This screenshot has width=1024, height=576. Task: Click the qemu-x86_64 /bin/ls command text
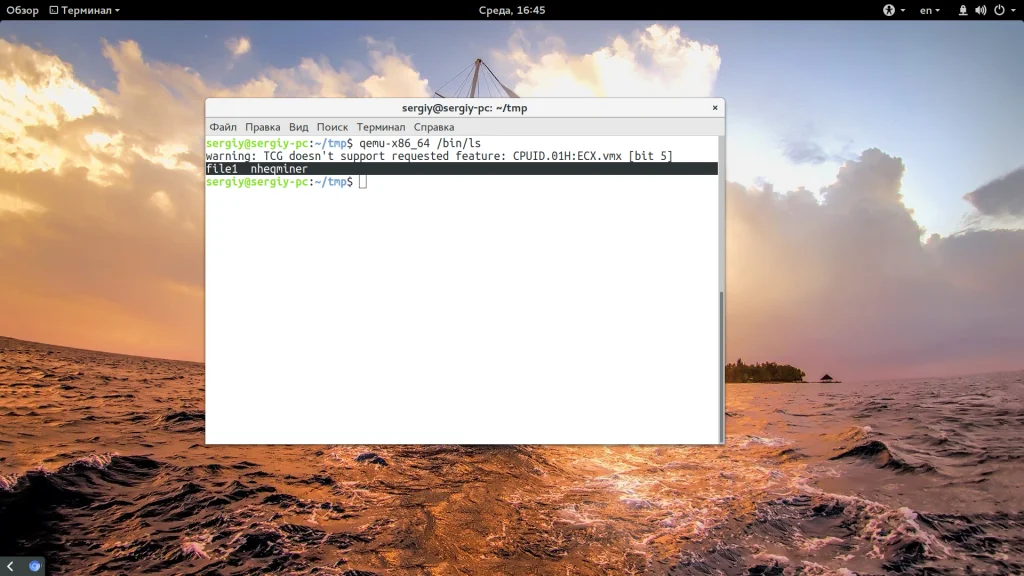420,143
